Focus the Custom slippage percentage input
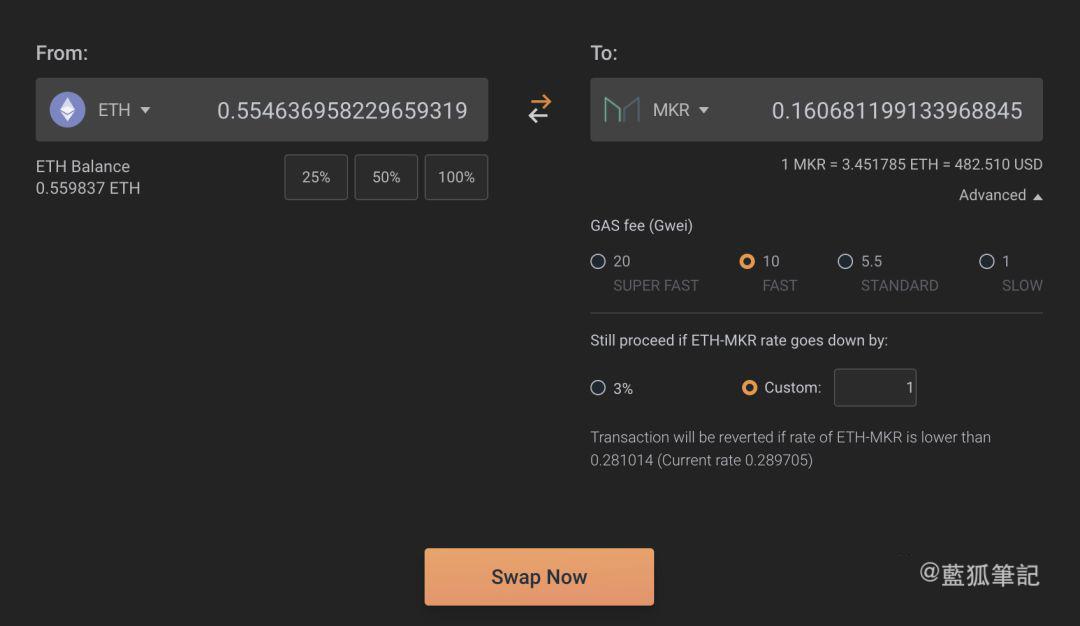This screenshot has width=1080, height=626. tap(875, 388)
